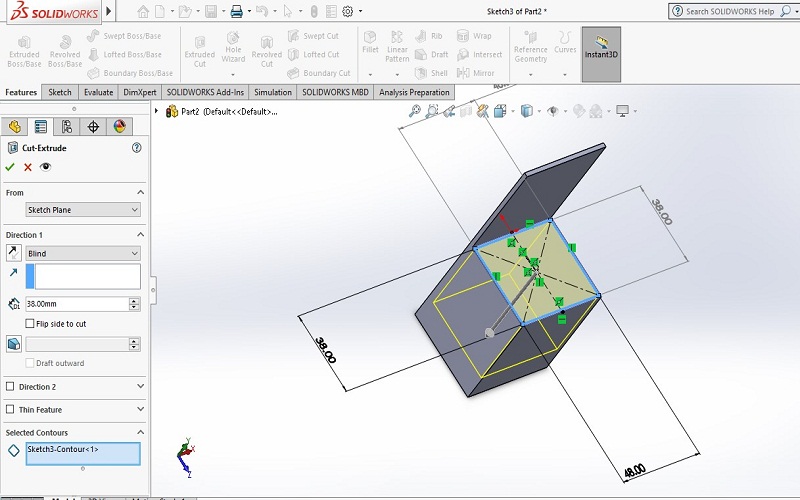
Task: Click Search SOLIDWORKS Help field
Action: click(730, 11)
